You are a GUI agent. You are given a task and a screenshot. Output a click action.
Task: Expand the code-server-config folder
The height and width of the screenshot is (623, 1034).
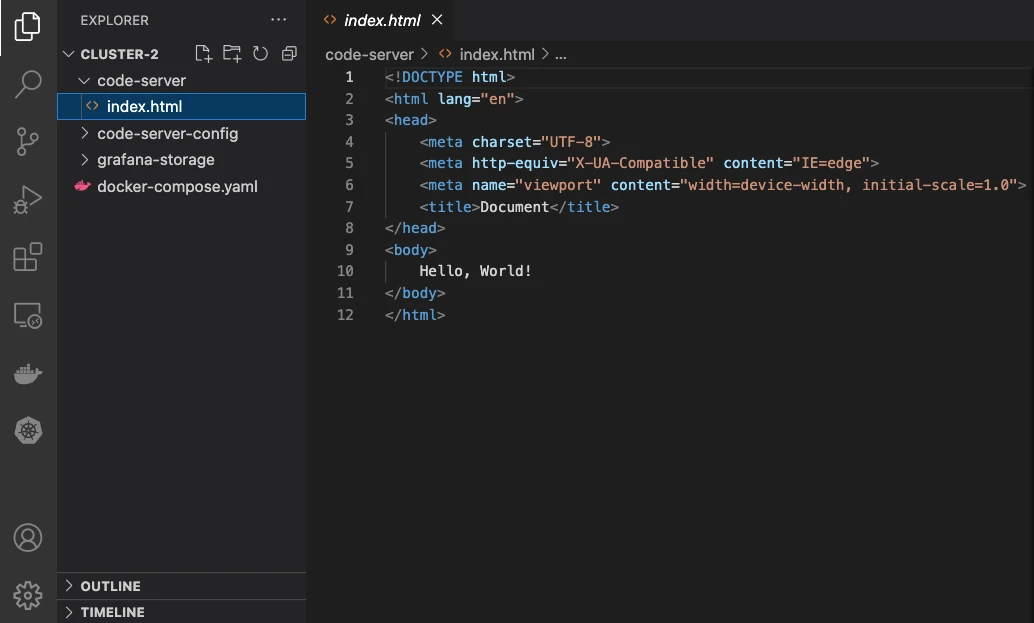(x=166, y=133)
